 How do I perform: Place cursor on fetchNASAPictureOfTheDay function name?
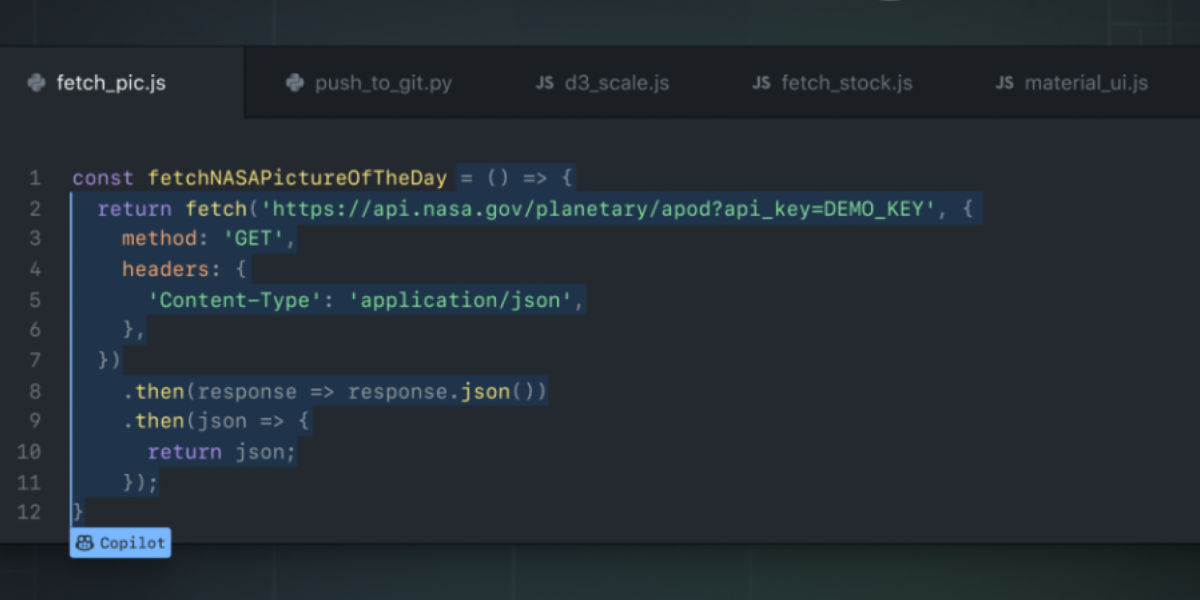(x=297, y=179)
